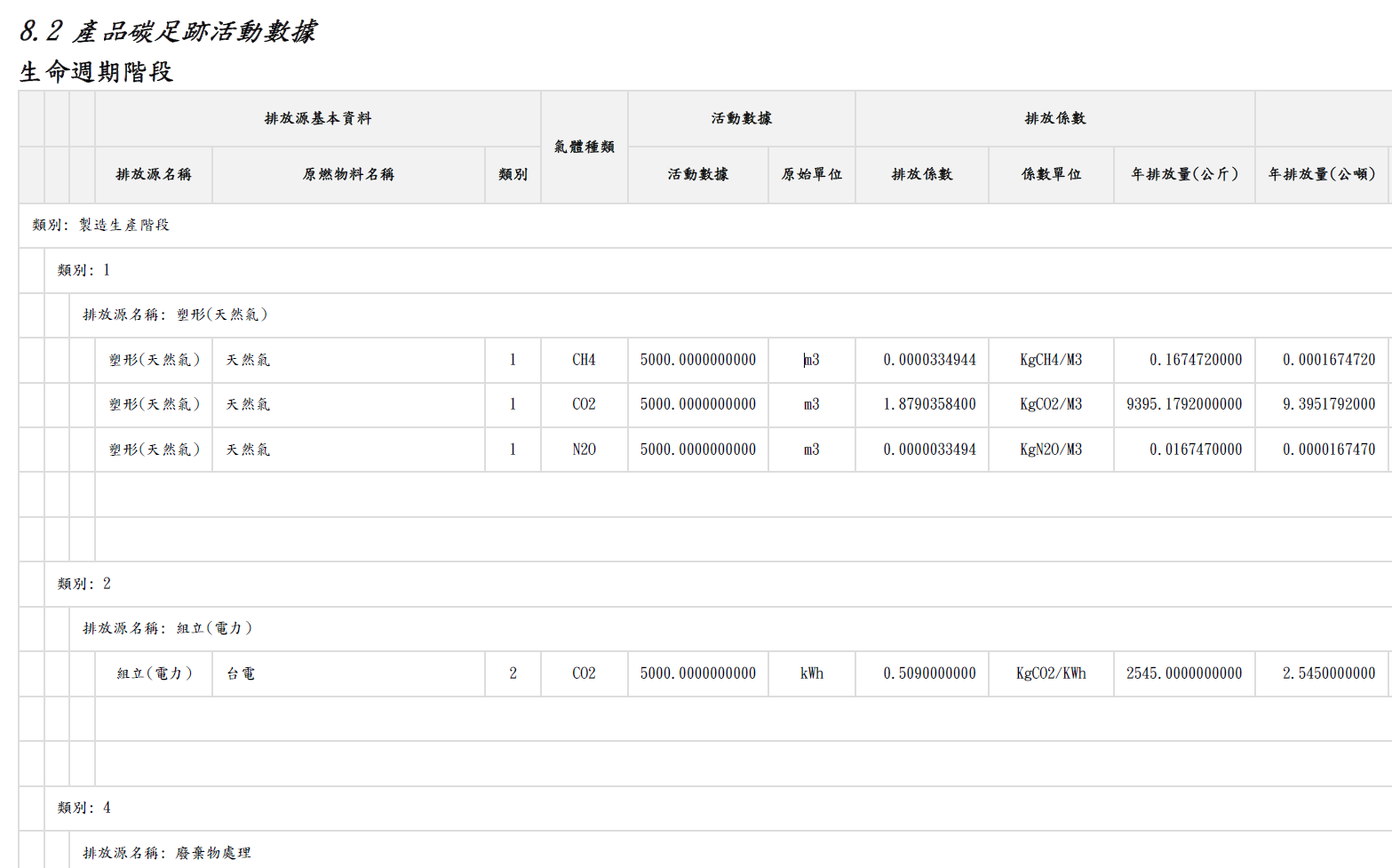Select the 氣體種類 column header
This screenshot has height=868, width=1392.
coord(584,147)
